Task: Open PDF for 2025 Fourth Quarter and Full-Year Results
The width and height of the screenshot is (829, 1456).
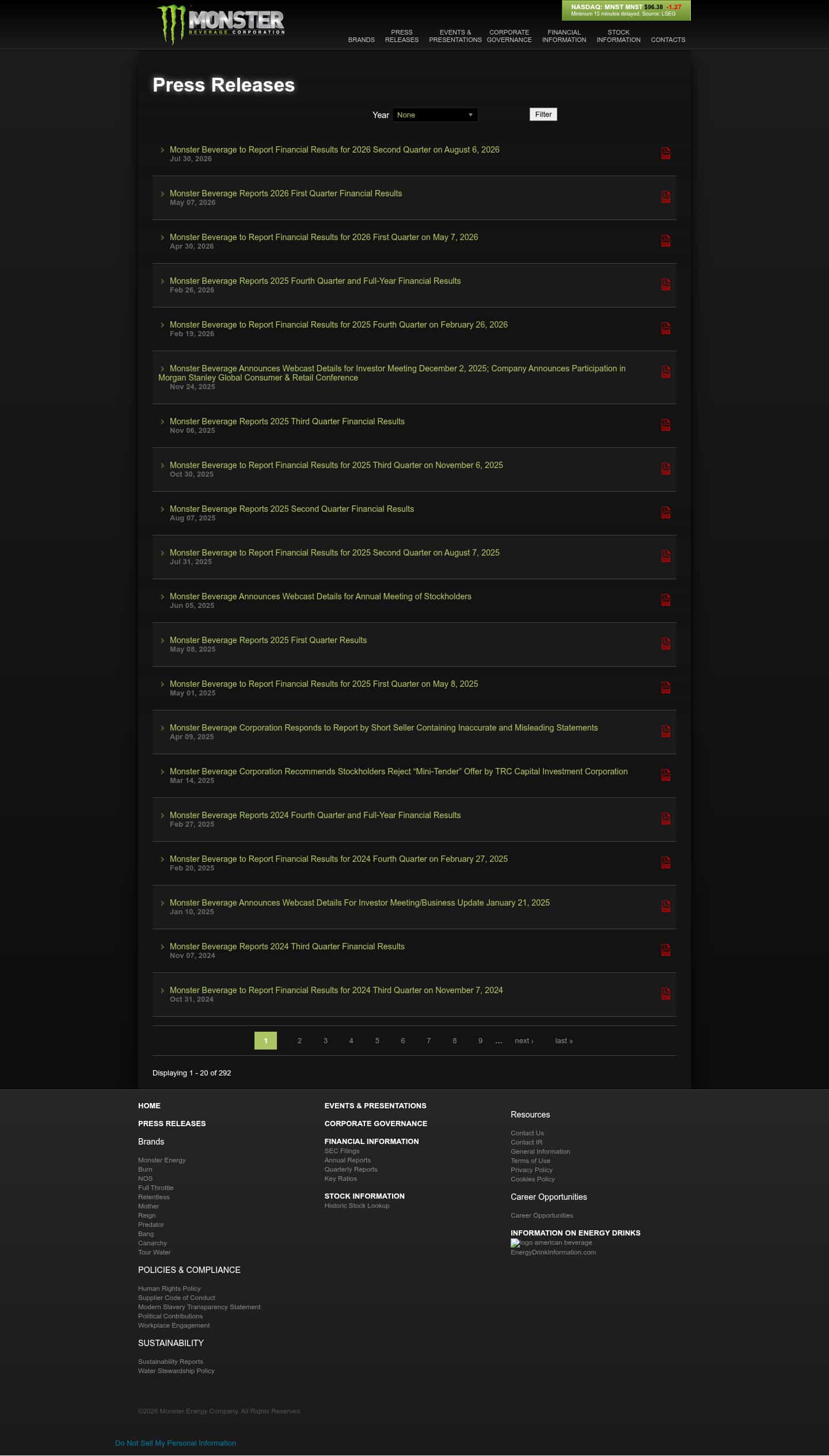Action: (666, 284)
